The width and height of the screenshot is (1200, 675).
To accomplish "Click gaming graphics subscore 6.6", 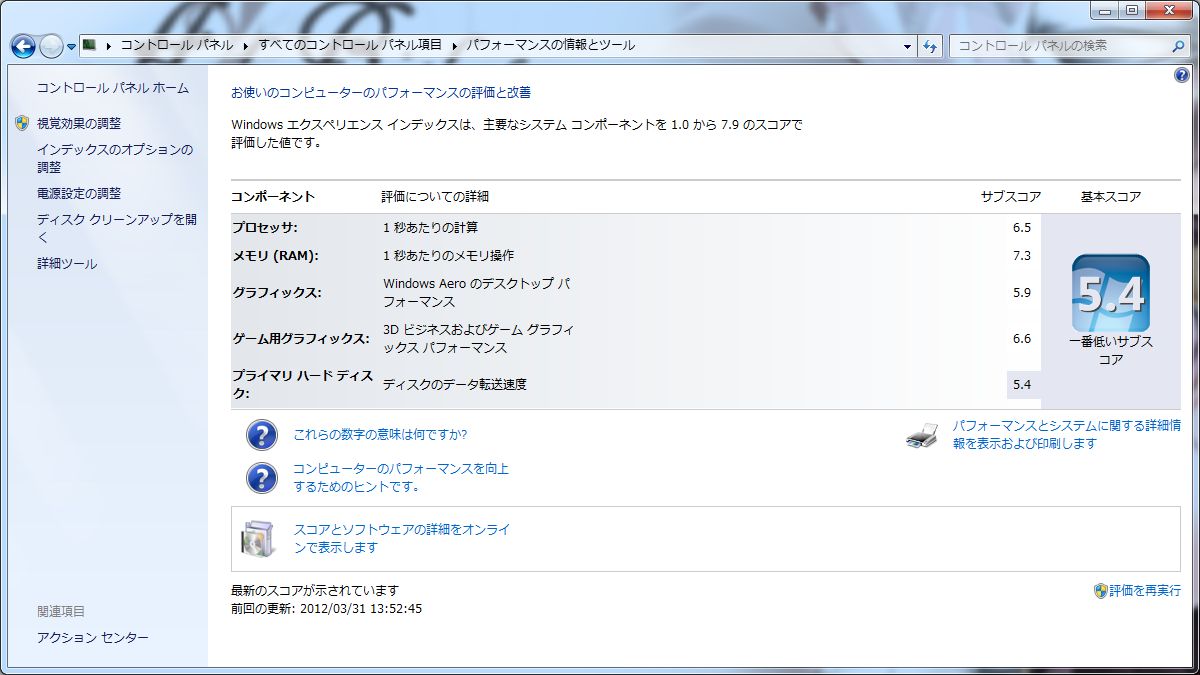I will click(x=1021, y=339).
